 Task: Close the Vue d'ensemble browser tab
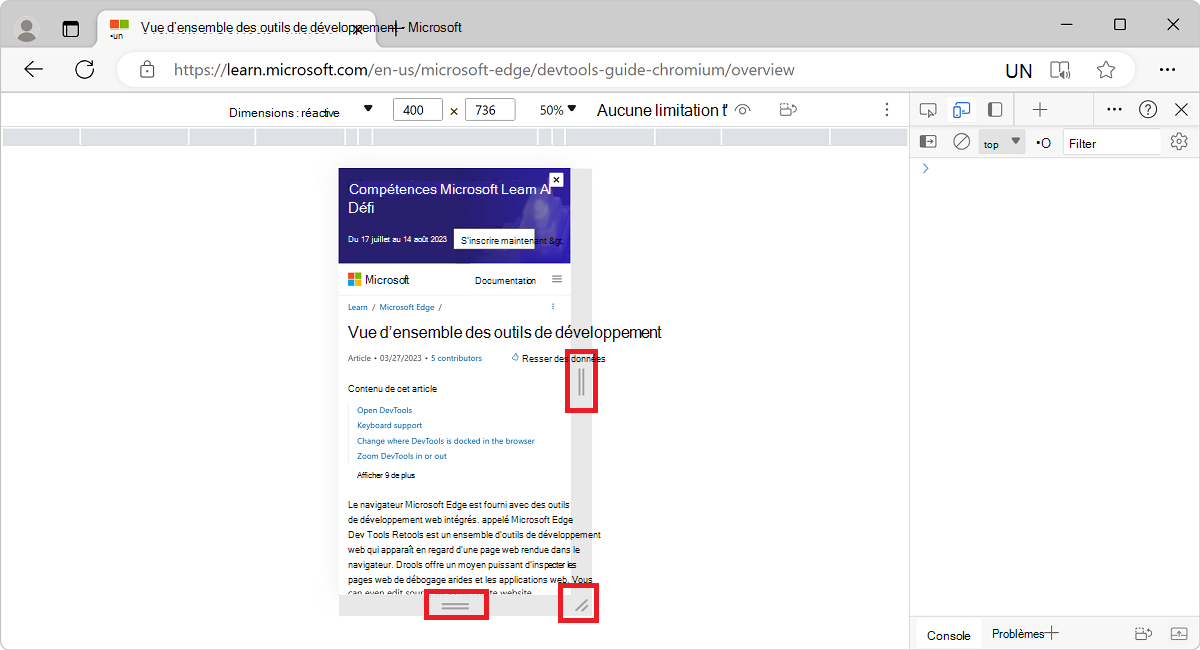(357, 29)
